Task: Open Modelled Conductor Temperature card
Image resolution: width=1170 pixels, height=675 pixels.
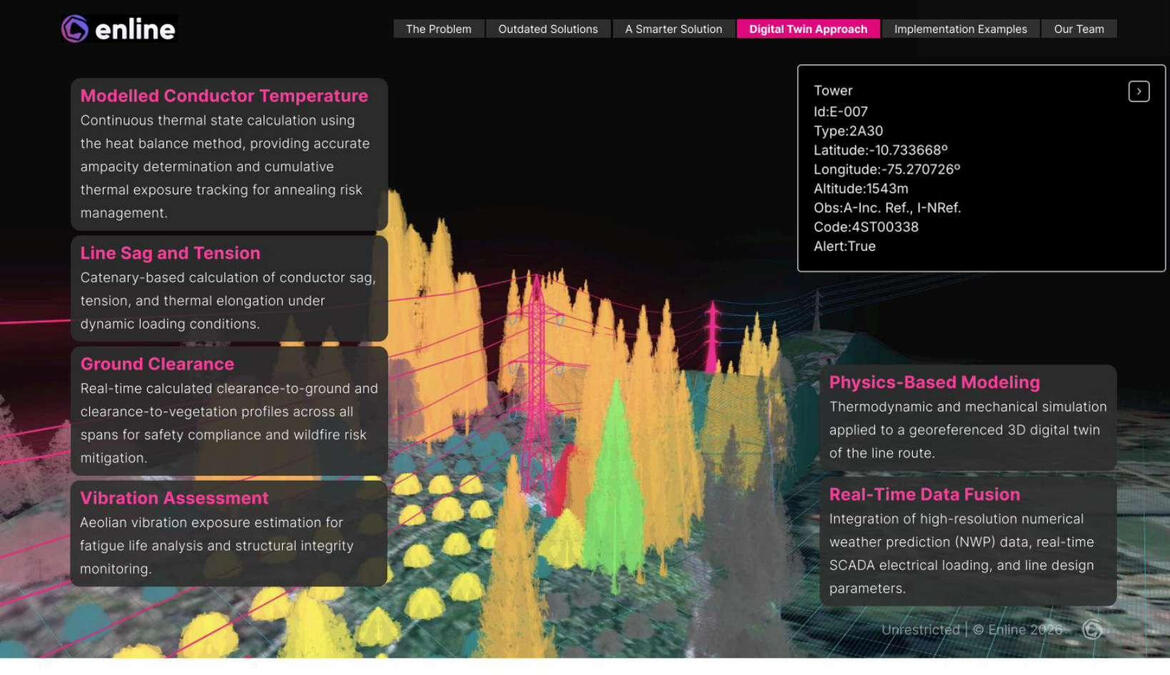Action: [229, 154]
